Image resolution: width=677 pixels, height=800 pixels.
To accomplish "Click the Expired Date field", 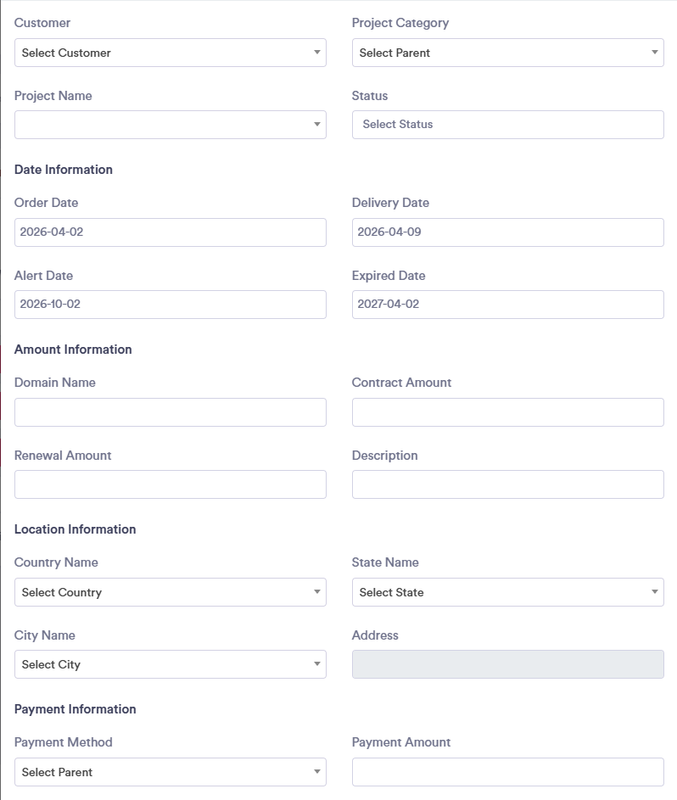I will tap(508, 305).
